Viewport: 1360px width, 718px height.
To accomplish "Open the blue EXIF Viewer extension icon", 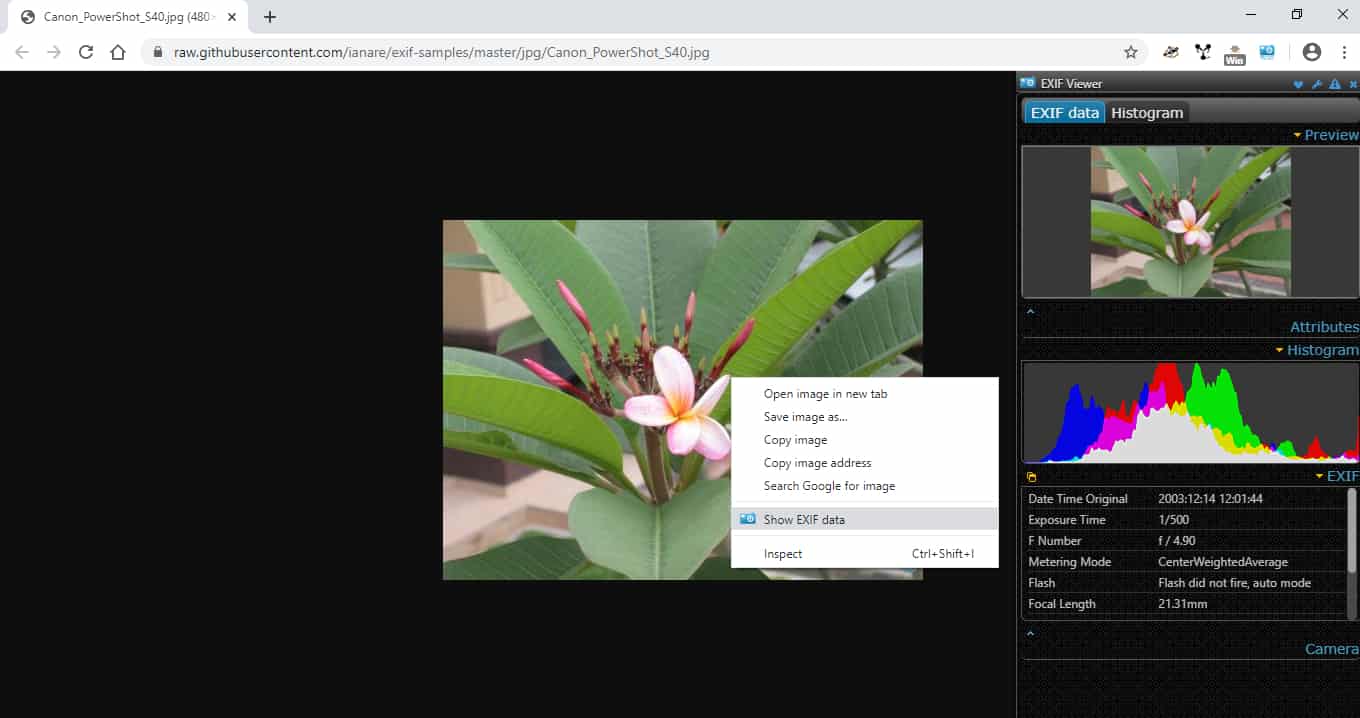I will click(x=1267, y=52).
